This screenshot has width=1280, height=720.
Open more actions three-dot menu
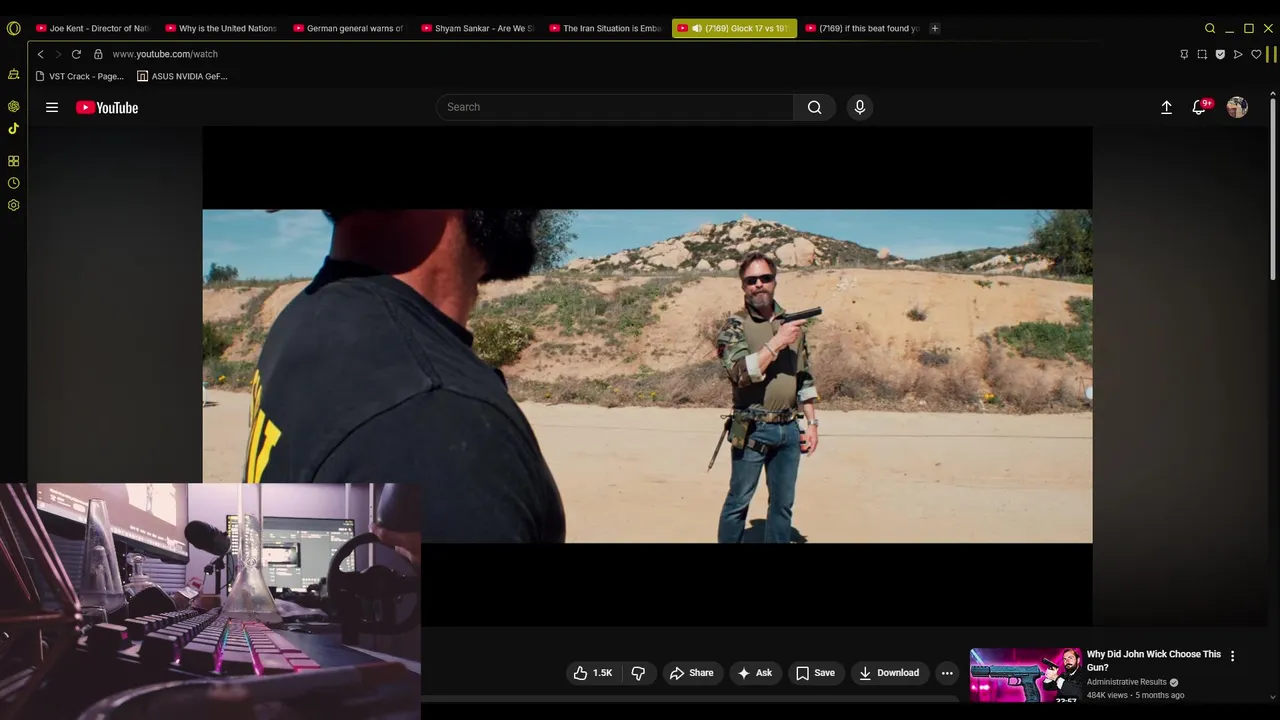click(x=947, y=673)
